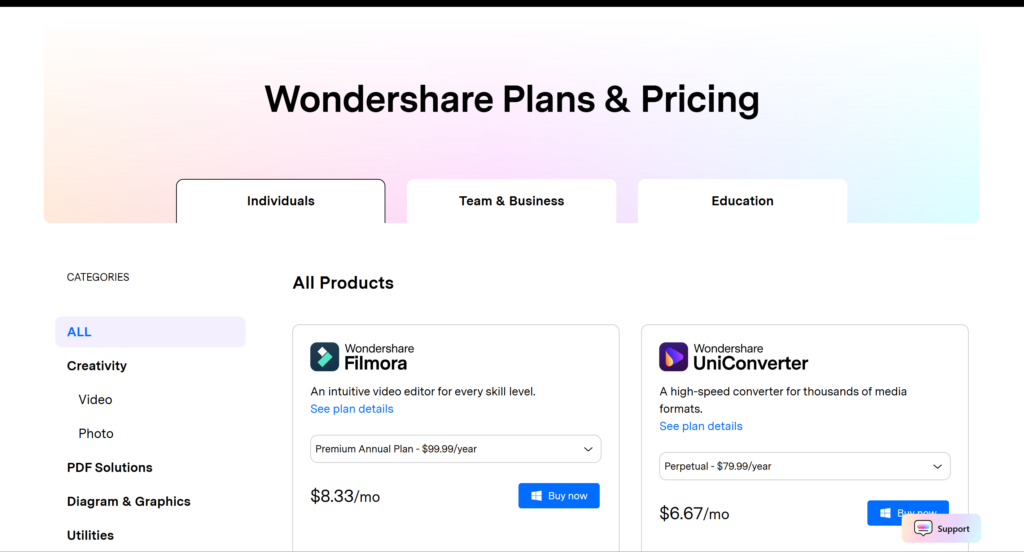Open UniConverter's See plan details link

[x=701, y=426]
